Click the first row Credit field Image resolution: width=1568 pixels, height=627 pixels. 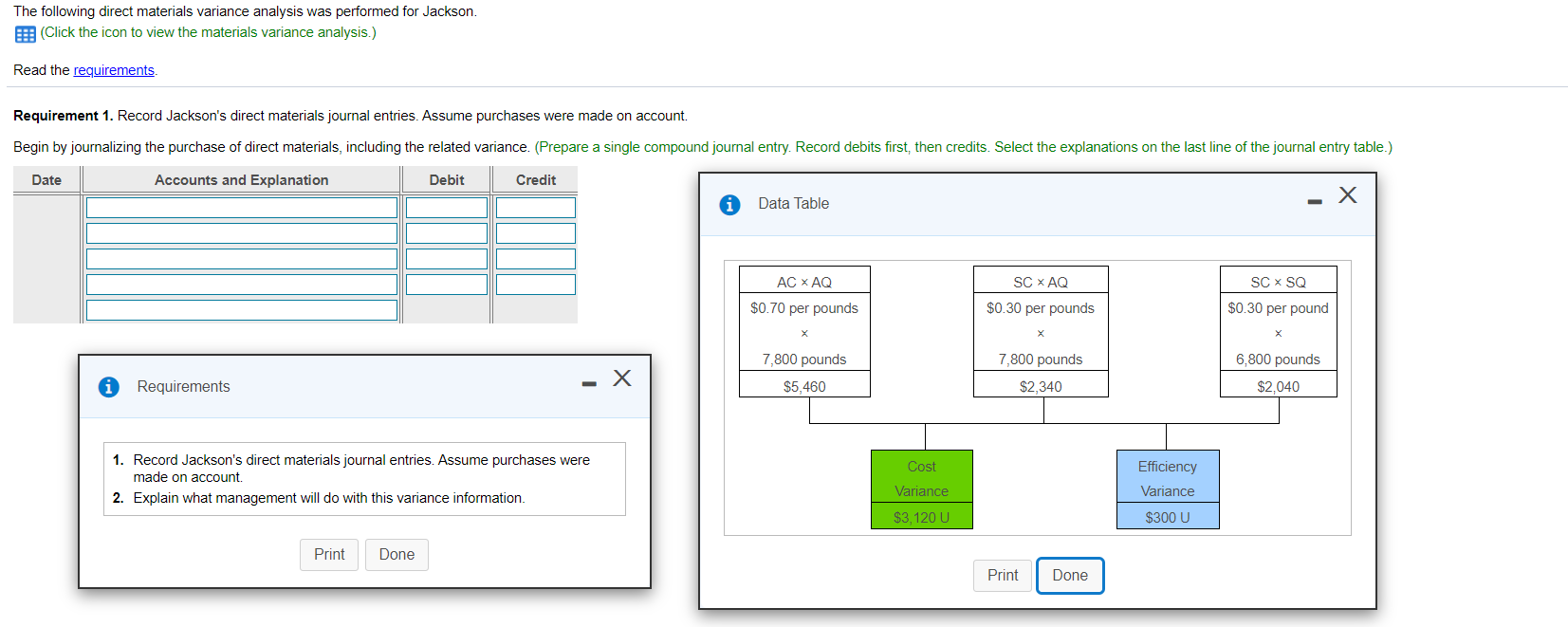coord(536,208)
